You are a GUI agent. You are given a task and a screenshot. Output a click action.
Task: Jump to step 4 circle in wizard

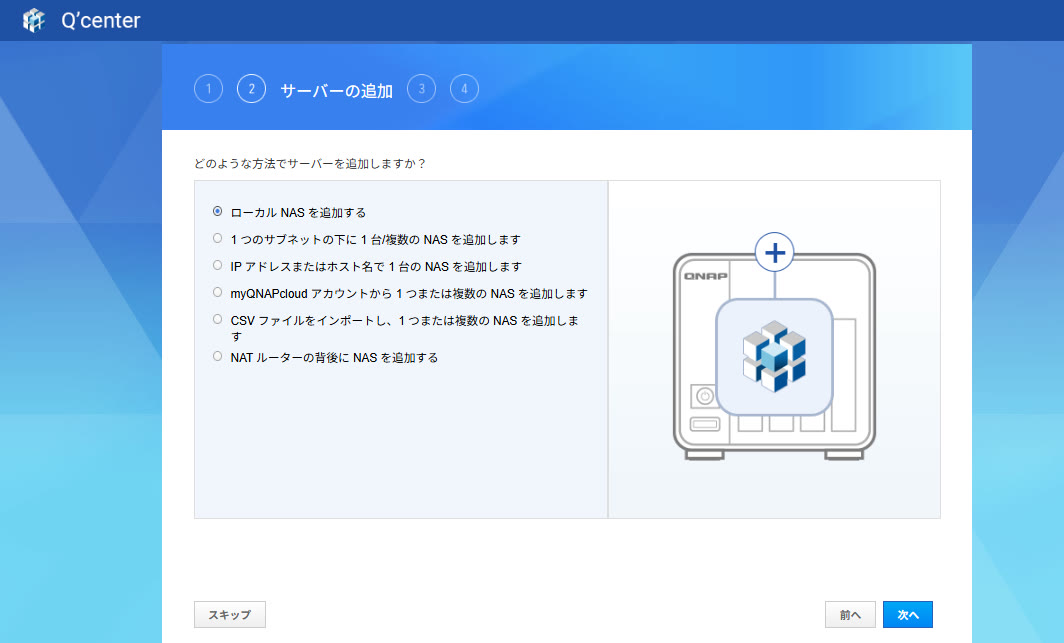coord(464,89)
